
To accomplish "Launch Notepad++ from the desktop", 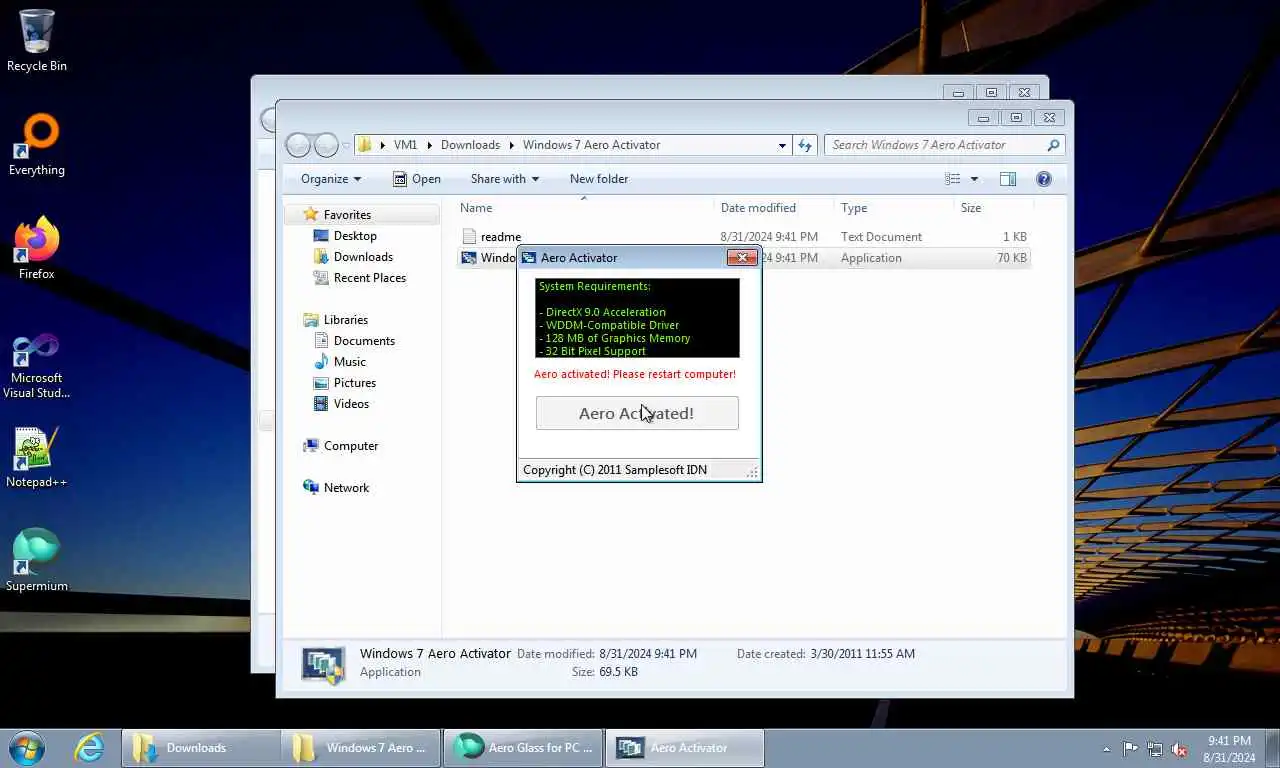I will coord(37,458).
